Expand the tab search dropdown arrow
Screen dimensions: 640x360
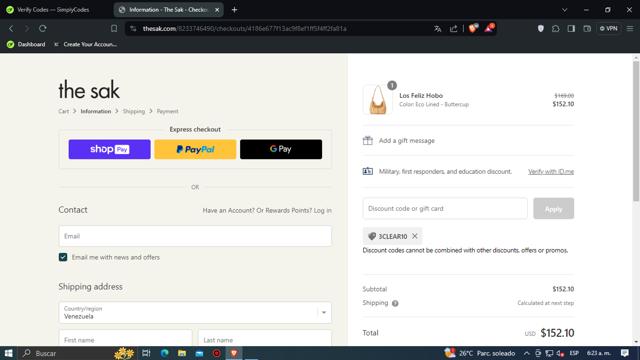coord(564,9)
